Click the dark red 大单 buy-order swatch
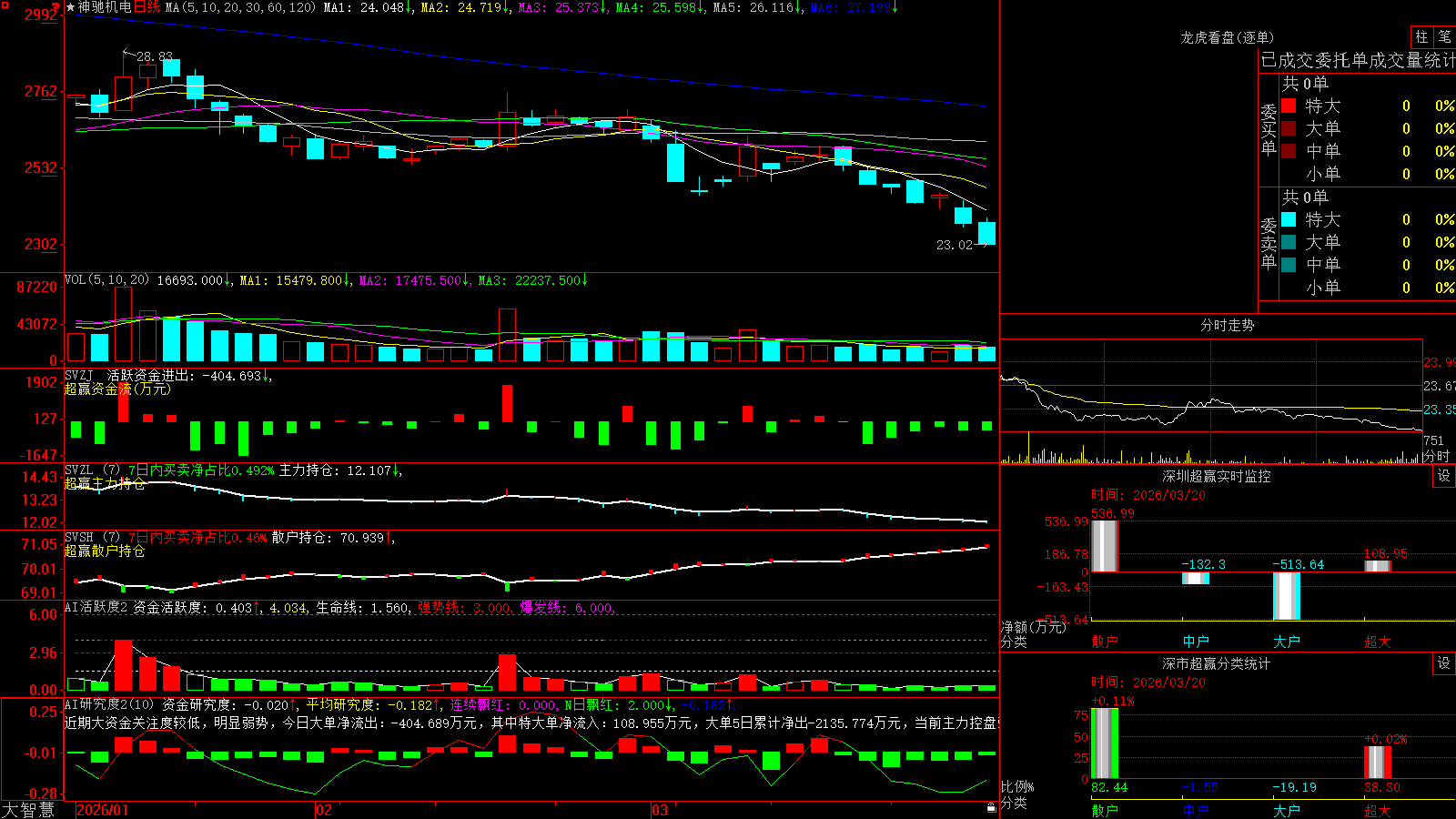Screen dimensions: 1456x819 (1289, 128)
